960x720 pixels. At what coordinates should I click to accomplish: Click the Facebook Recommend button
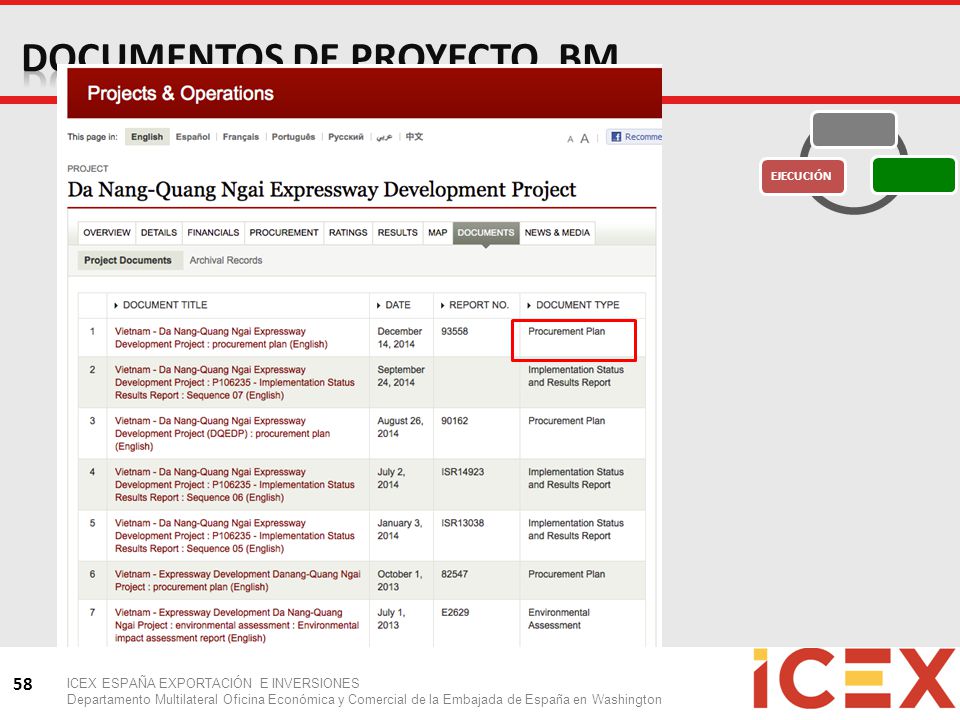point(634,137)
